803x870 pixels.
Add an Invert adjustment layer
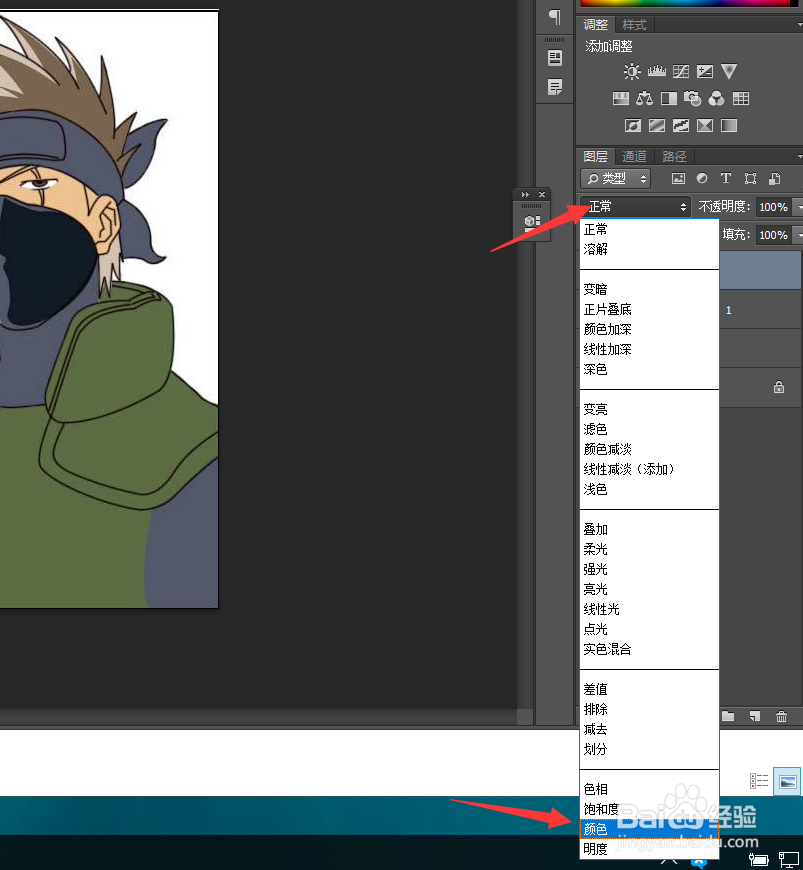633,126
